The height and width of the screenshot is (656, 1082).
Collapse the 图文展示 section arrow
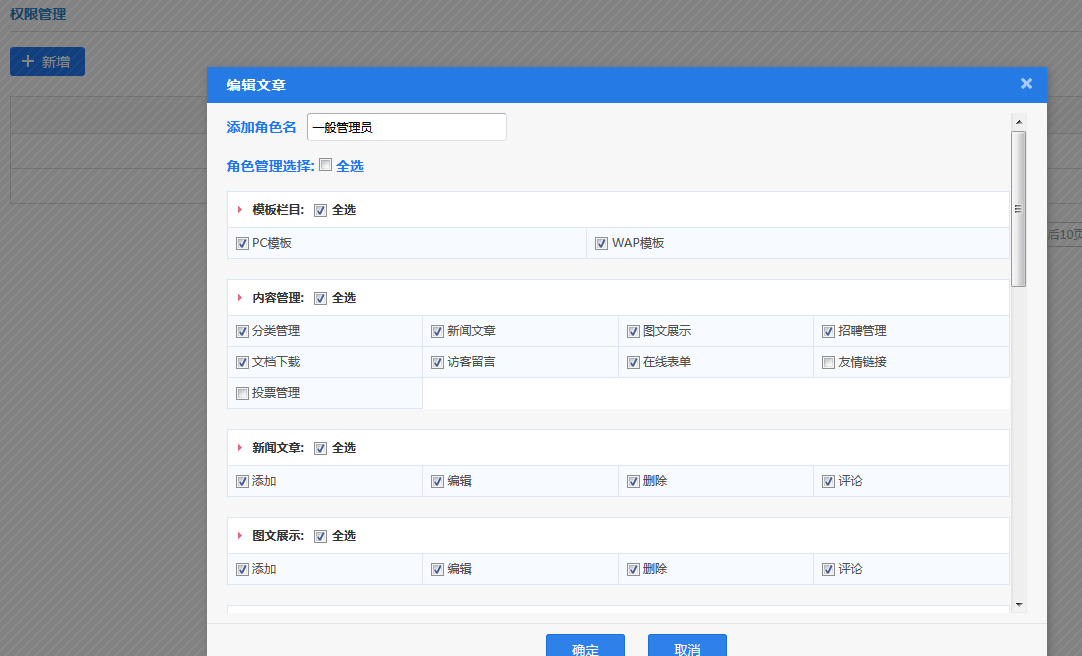pyautogui.click(x=239, y=536)
